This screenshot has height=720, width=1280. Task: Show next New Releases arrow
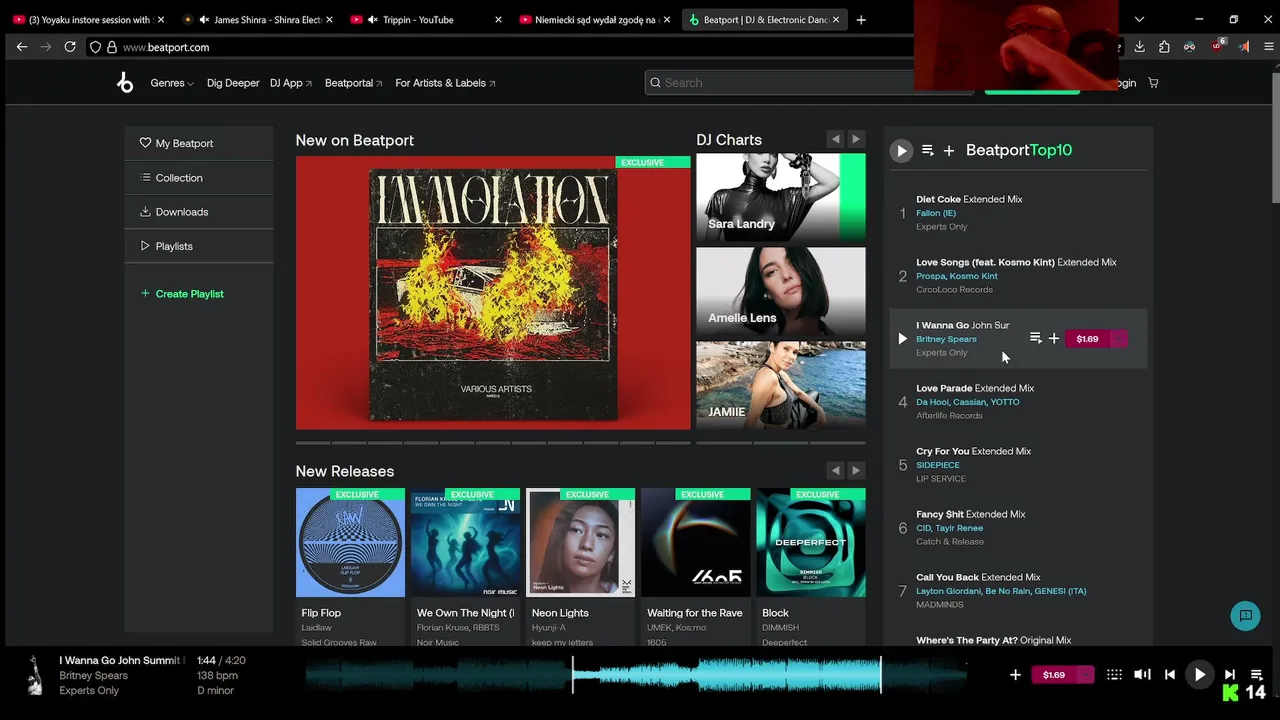point(855,470)
